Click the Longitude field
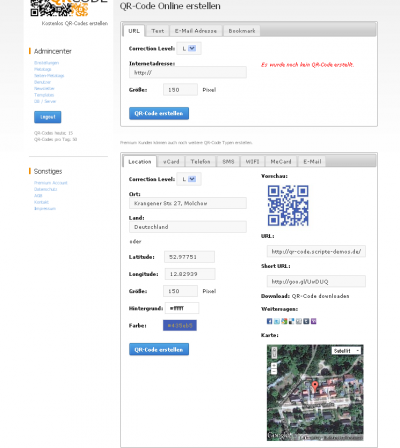400x448 pixels. (190, 274)
